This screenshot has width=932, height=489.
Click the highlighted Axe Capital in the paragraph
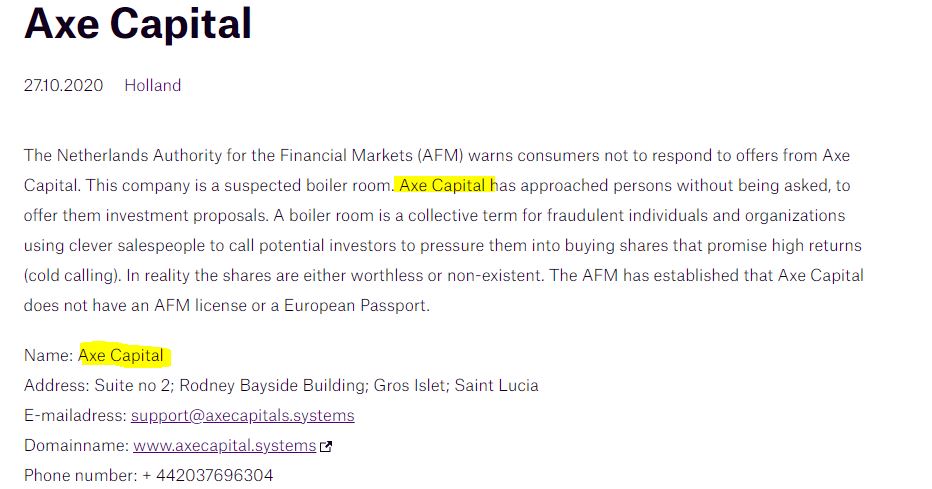coord(445,185)
